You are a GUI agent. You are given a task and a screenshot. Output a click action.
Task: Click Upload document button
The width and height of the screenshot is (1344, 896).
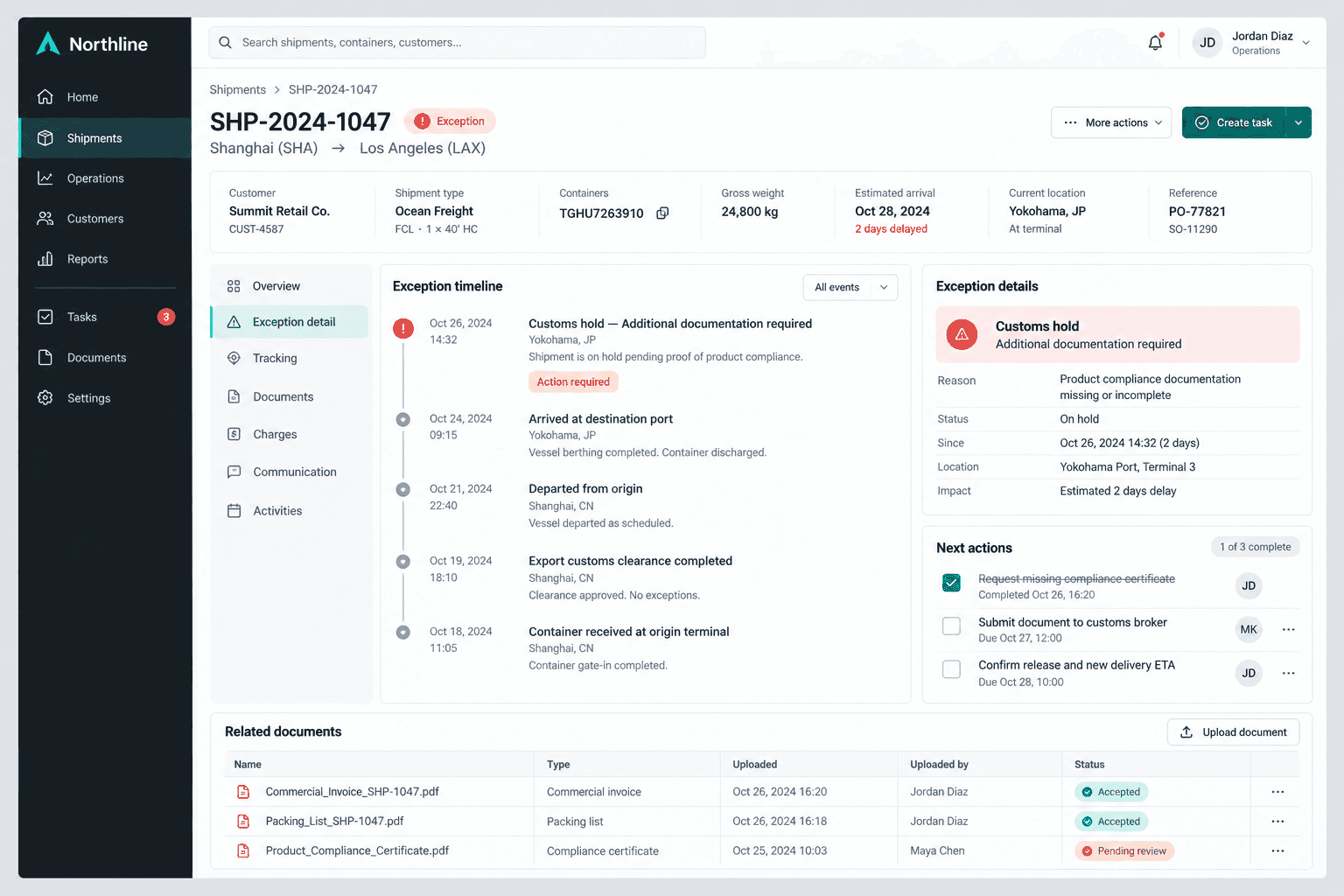click(1233, 732)
